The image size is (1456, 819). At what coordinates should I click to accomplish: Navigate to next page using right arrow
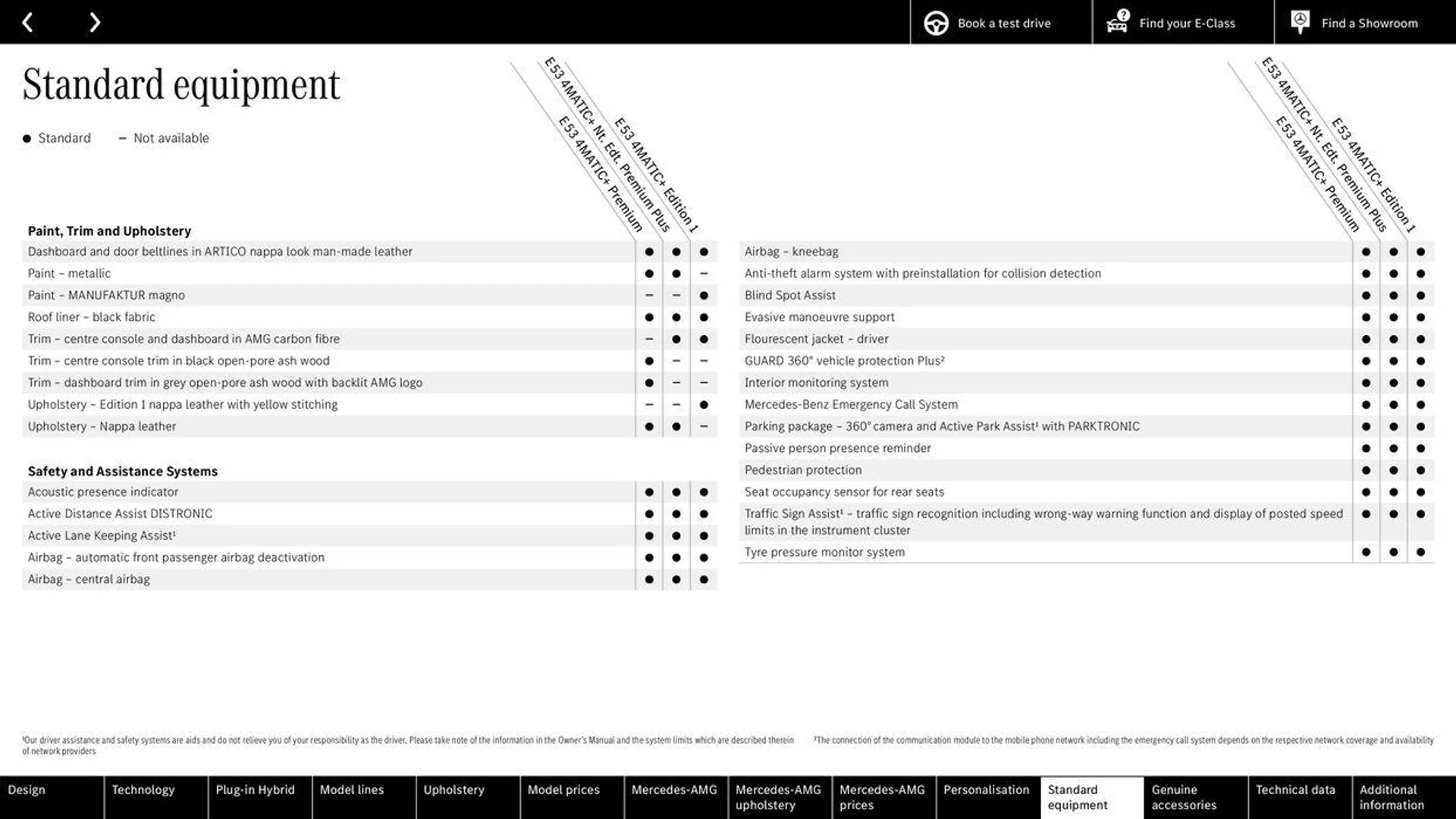click(x=93, y=21)
